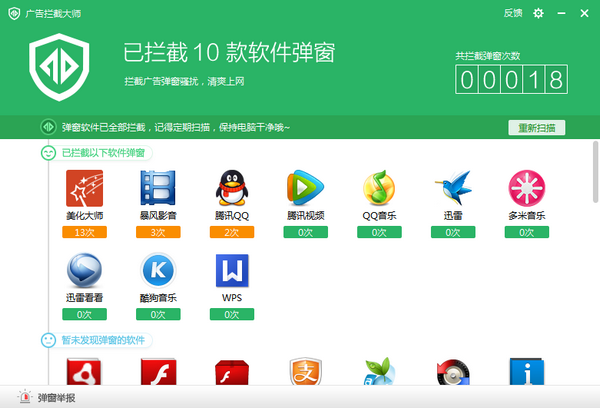600x408 pixels.
Task: Click the WPS blue W icon
Action: [232, 270]
